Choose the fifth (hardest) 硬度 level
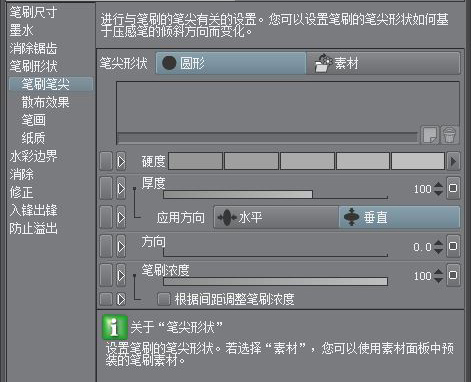471x382 pixels. [418, 161]
